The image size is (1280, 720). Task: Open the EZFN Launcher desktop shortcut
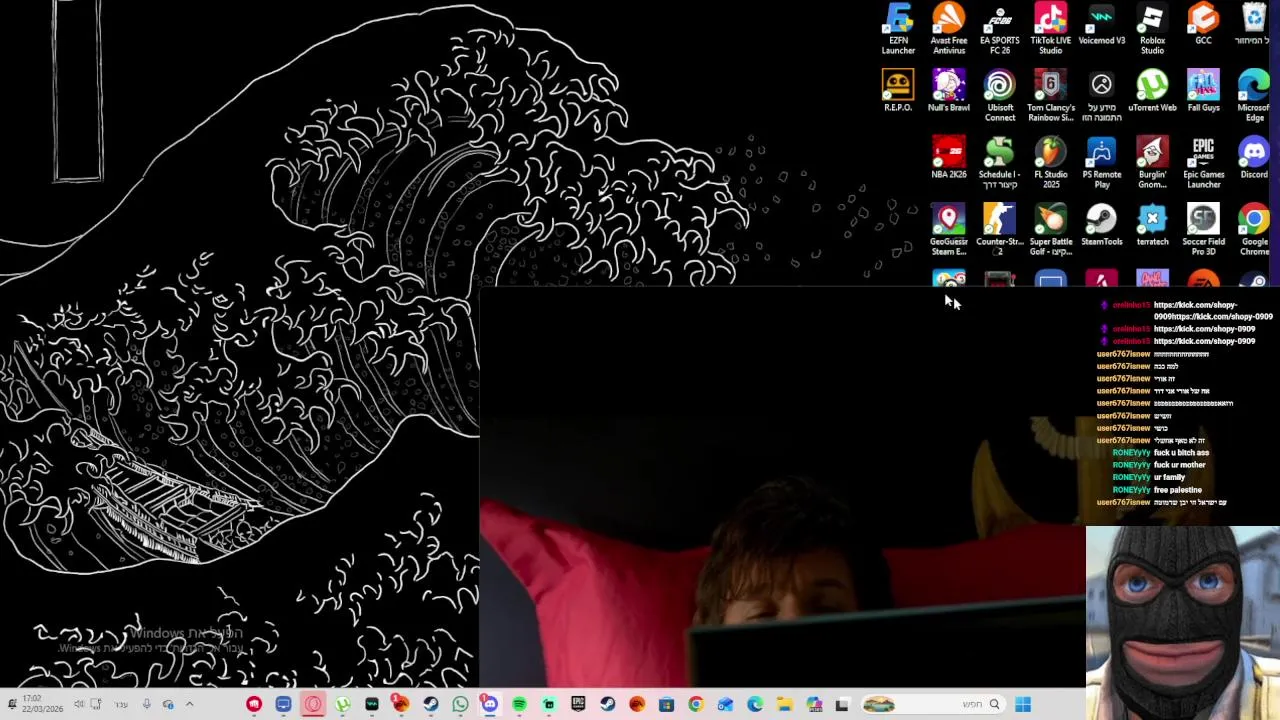click(898, 29)
